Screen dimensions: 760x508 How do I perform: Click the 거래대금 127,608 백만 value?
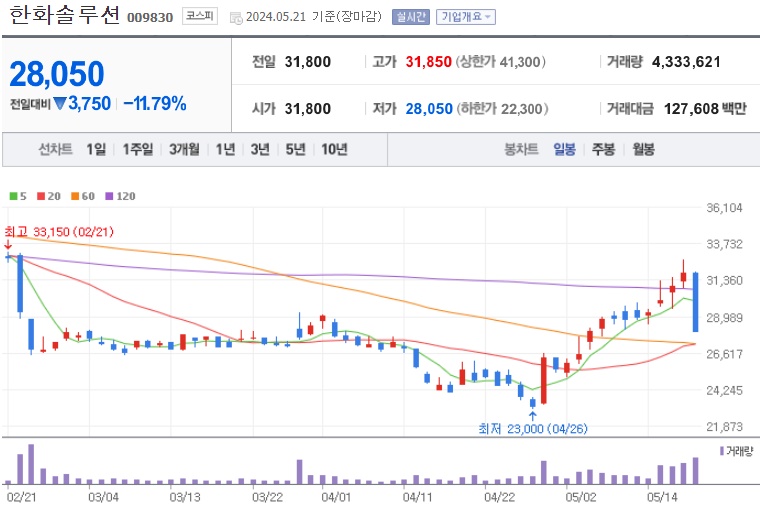[x=705, y=109]
